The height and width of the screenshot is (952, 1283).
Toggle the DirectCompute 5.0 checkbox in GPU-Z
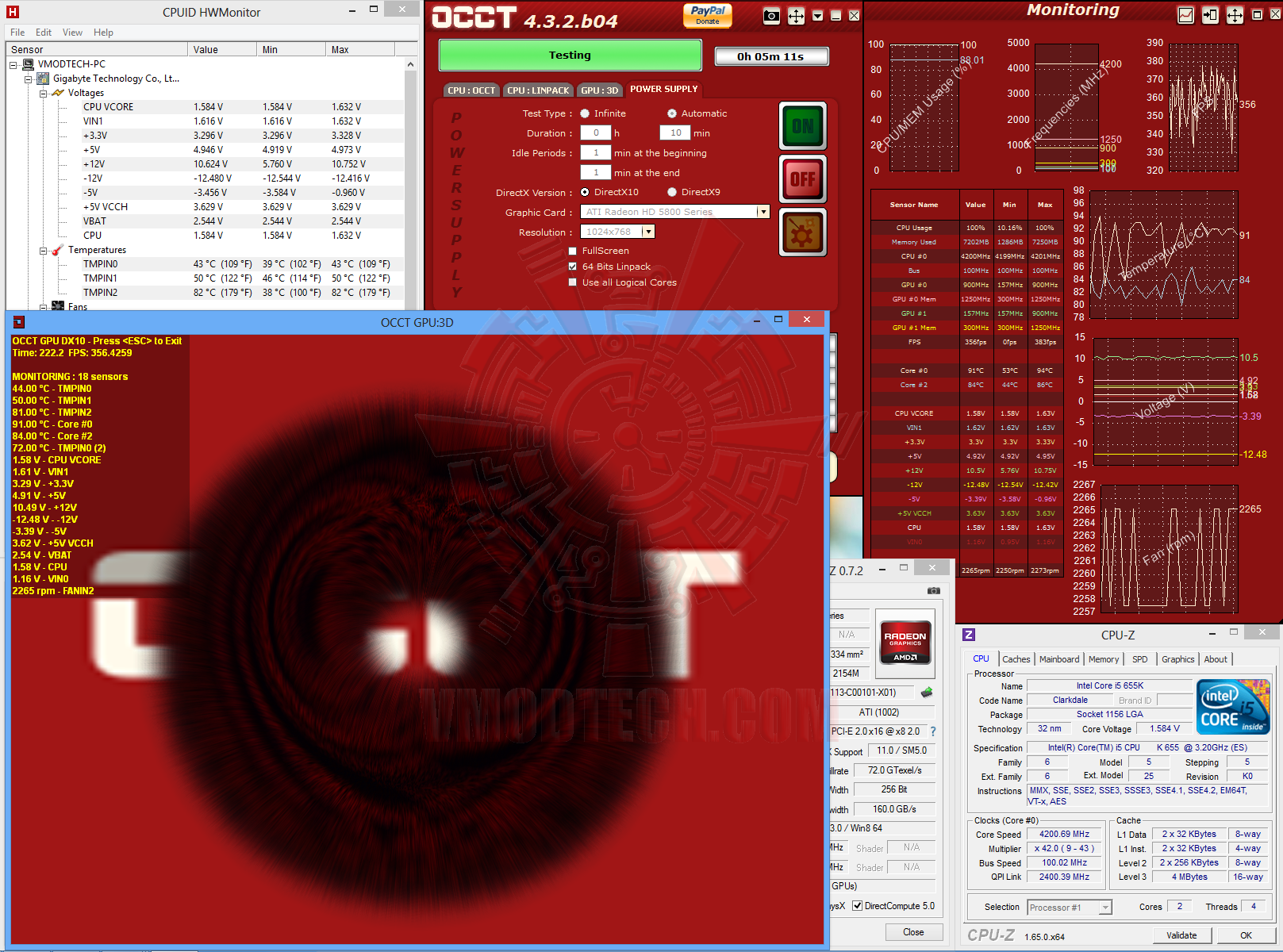coord(857,906)
